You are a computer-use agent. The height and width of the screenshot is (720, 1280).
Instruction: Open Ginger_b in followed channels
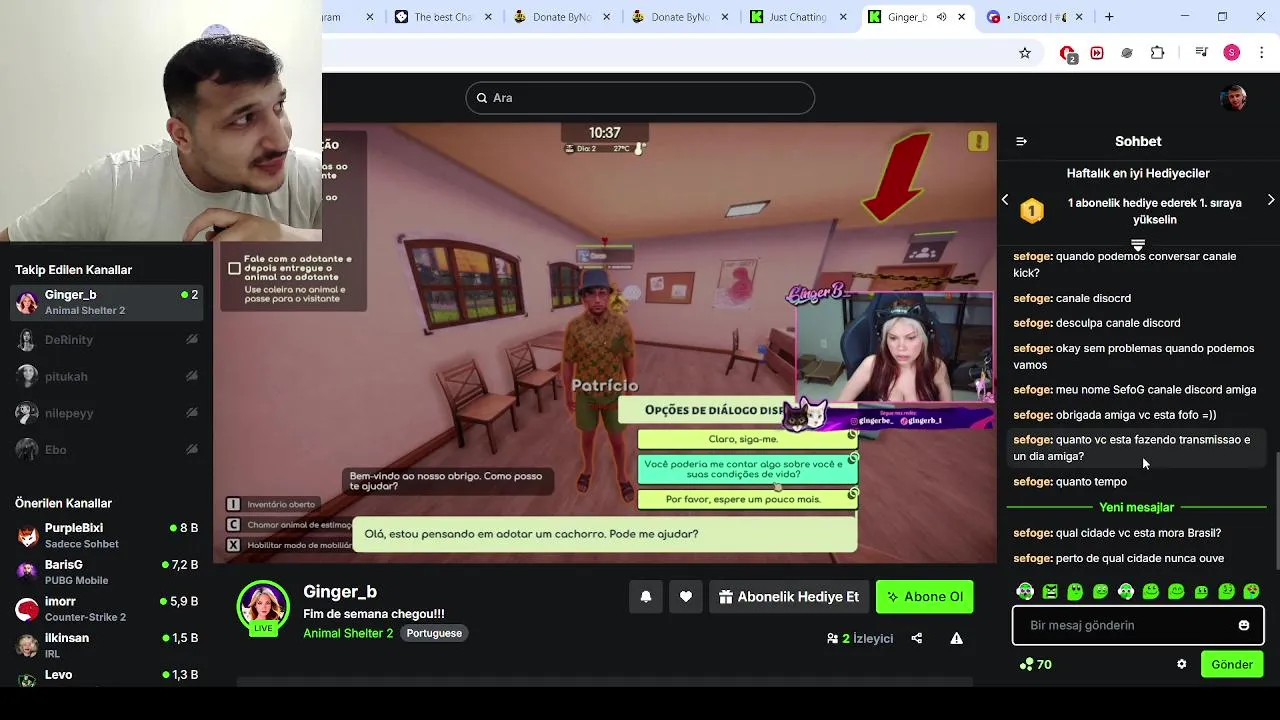[107, 302]
